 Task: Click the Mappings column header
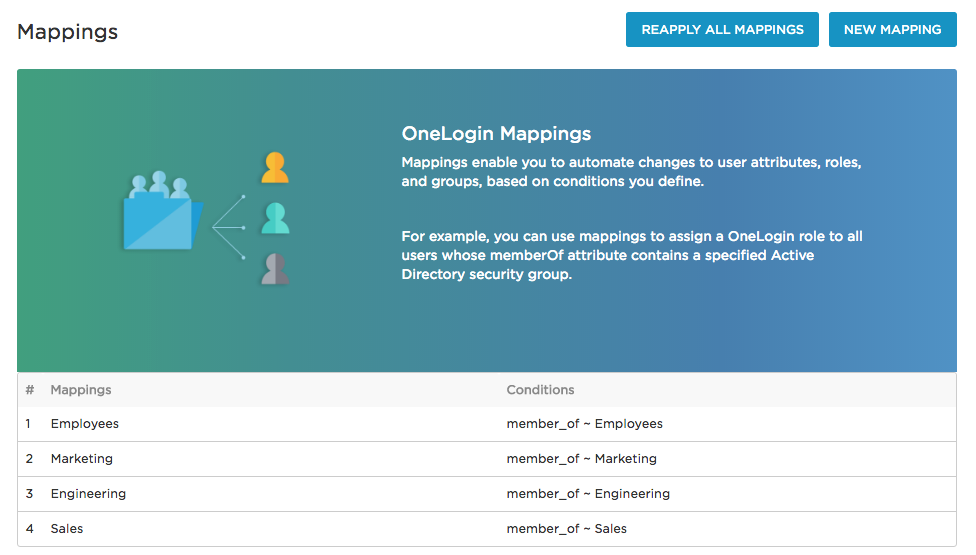pos(81,390)
